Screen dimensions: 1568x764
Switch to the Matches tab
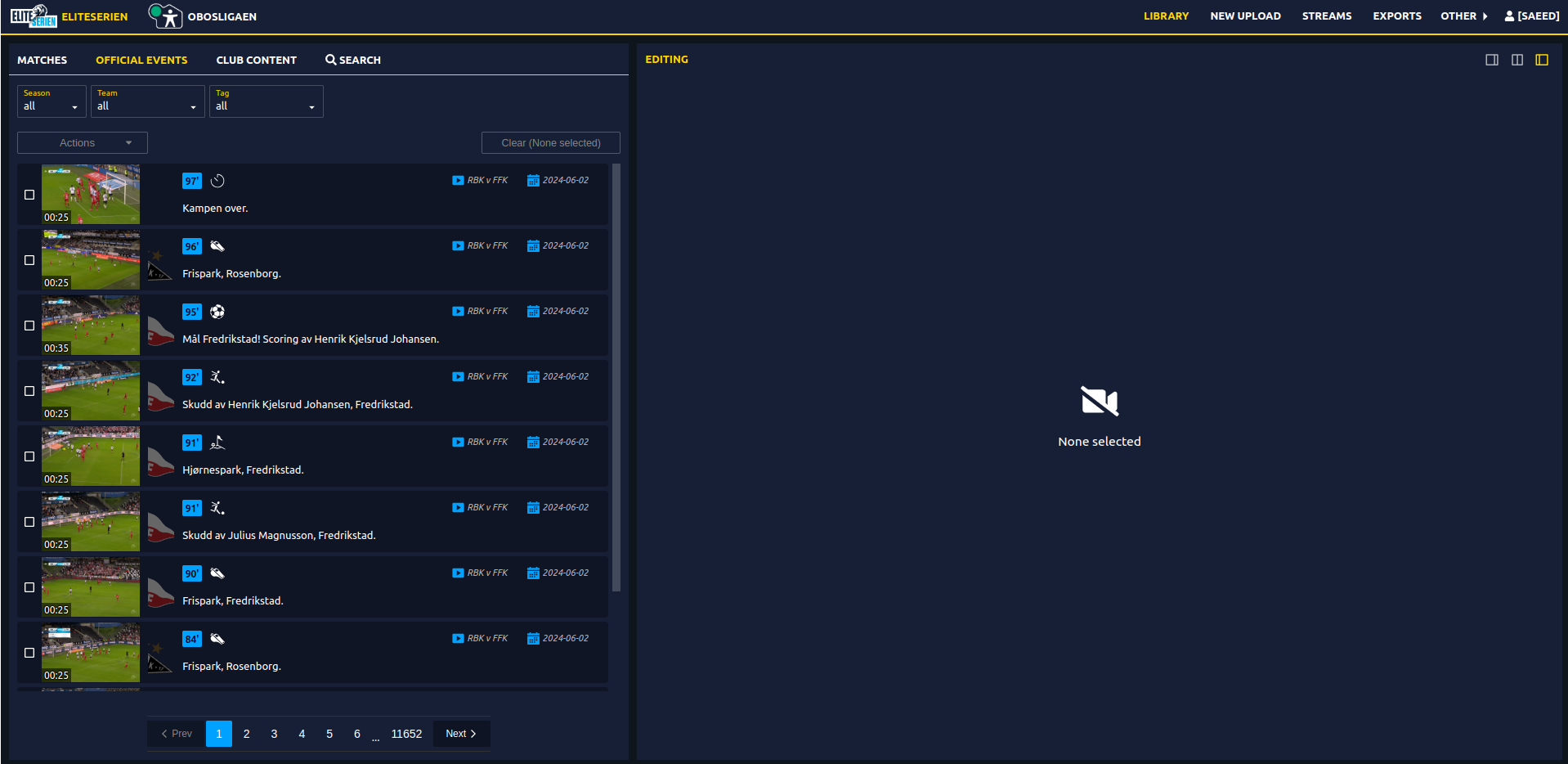click(42, 59)
